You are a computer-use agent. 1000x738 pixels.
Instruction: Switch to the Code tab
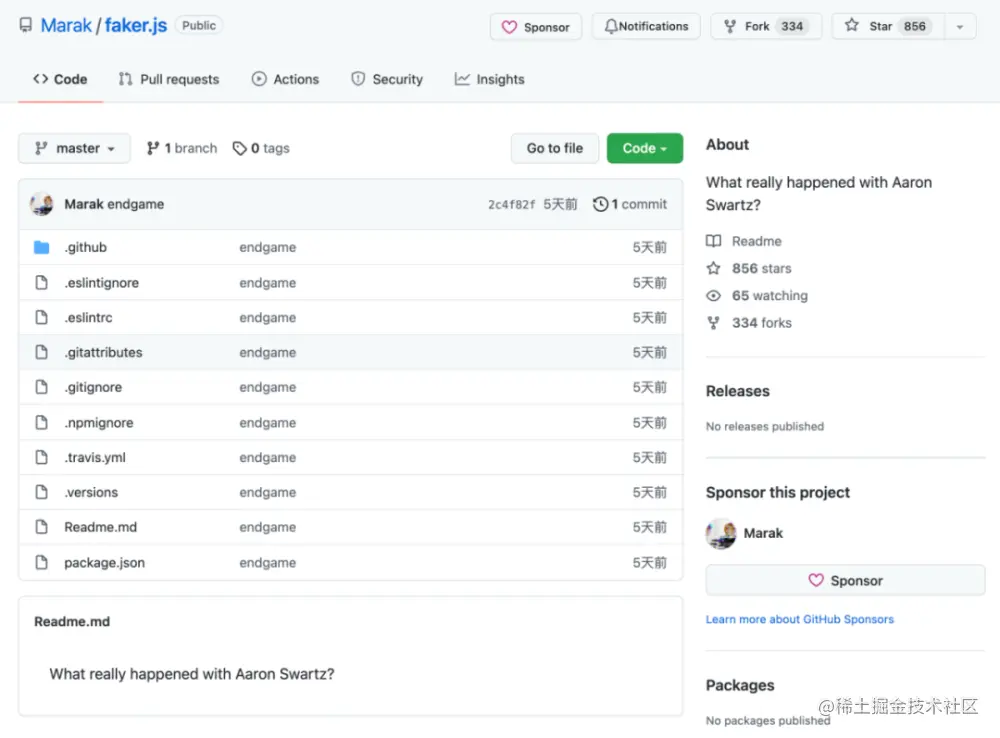[61, 79]
